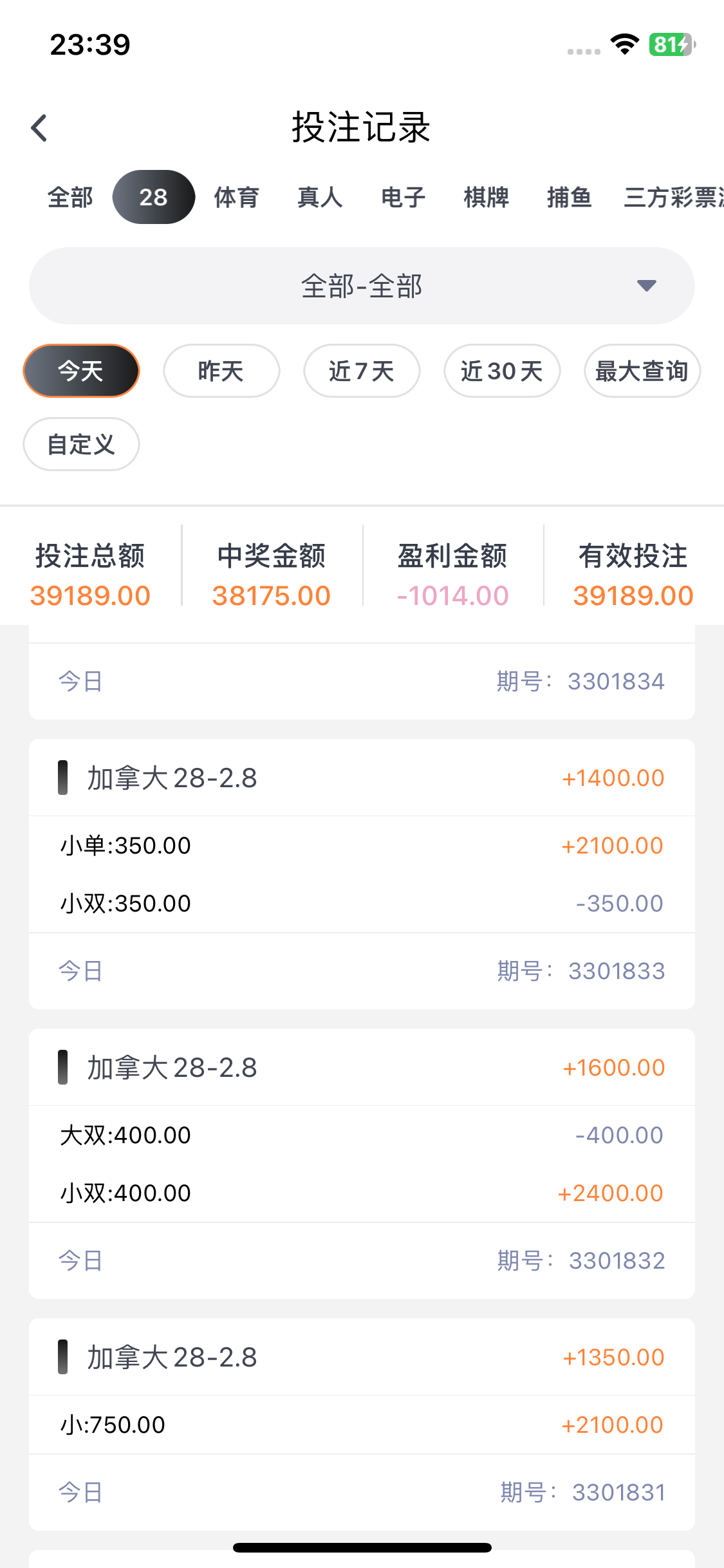
Task: Open the 自定义 custom date range
Action: [81, 444]
